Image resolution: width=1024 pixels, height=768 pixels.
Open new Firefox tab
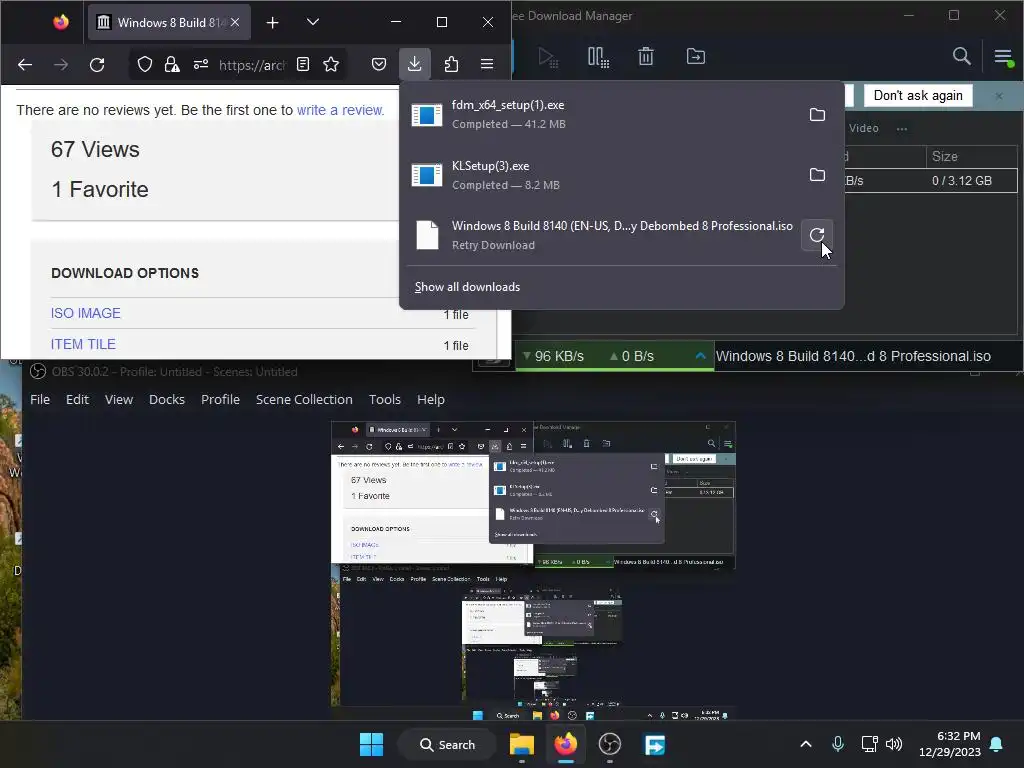point(272,23)
